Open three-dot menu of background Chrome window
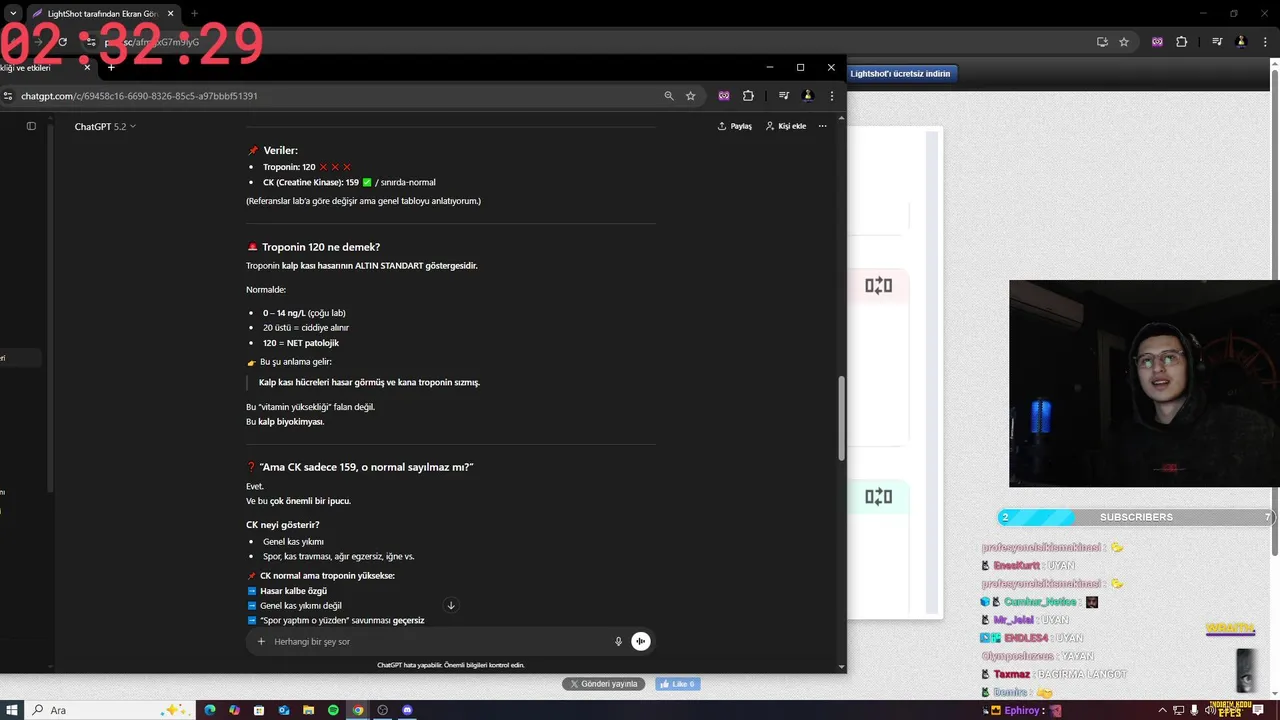Screen dimensions: 1280x720 tap(1265, 42)
